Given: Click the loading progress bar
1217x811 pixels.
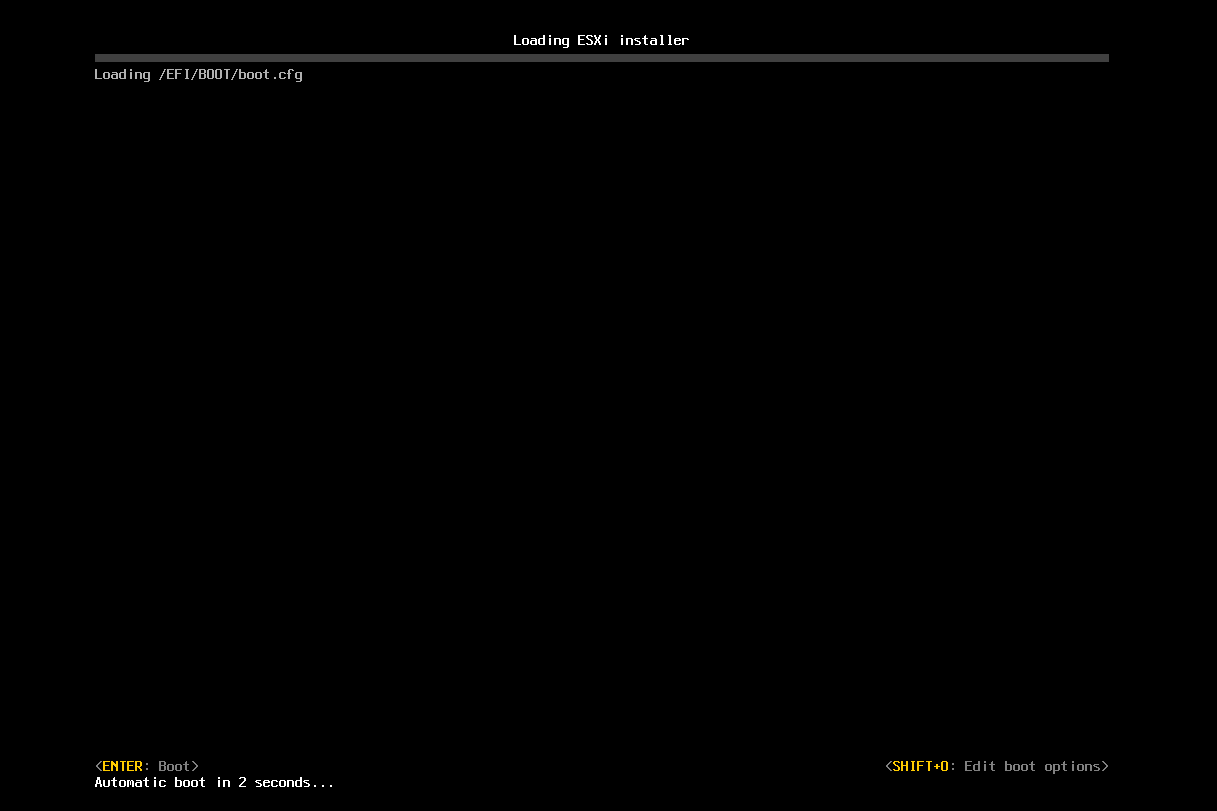Looking at the screenshot, I should click(601, 58).
